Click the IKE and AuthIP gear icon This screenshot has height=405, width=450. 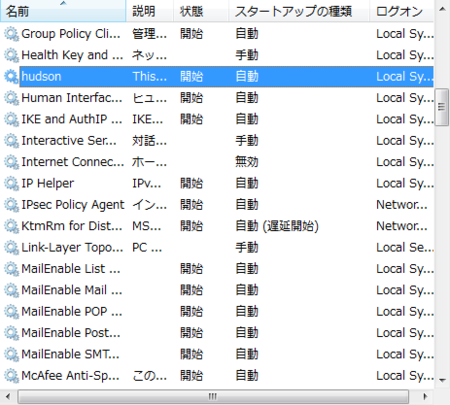pyautogui.click(x=11, y=119)
